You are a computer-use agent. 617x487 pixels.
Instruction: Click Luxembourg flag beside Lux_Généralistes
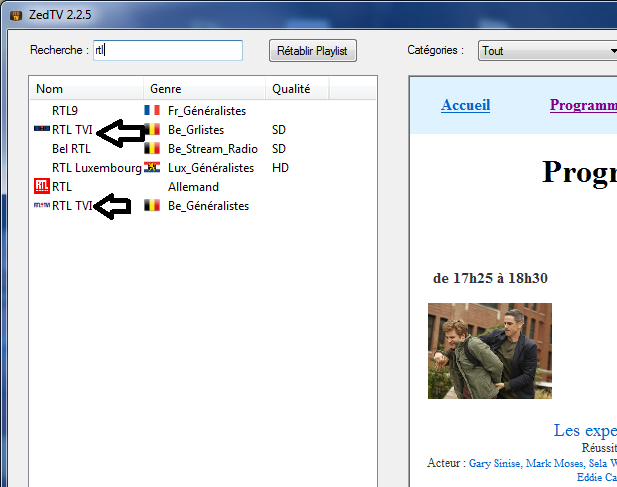point(152,167)
